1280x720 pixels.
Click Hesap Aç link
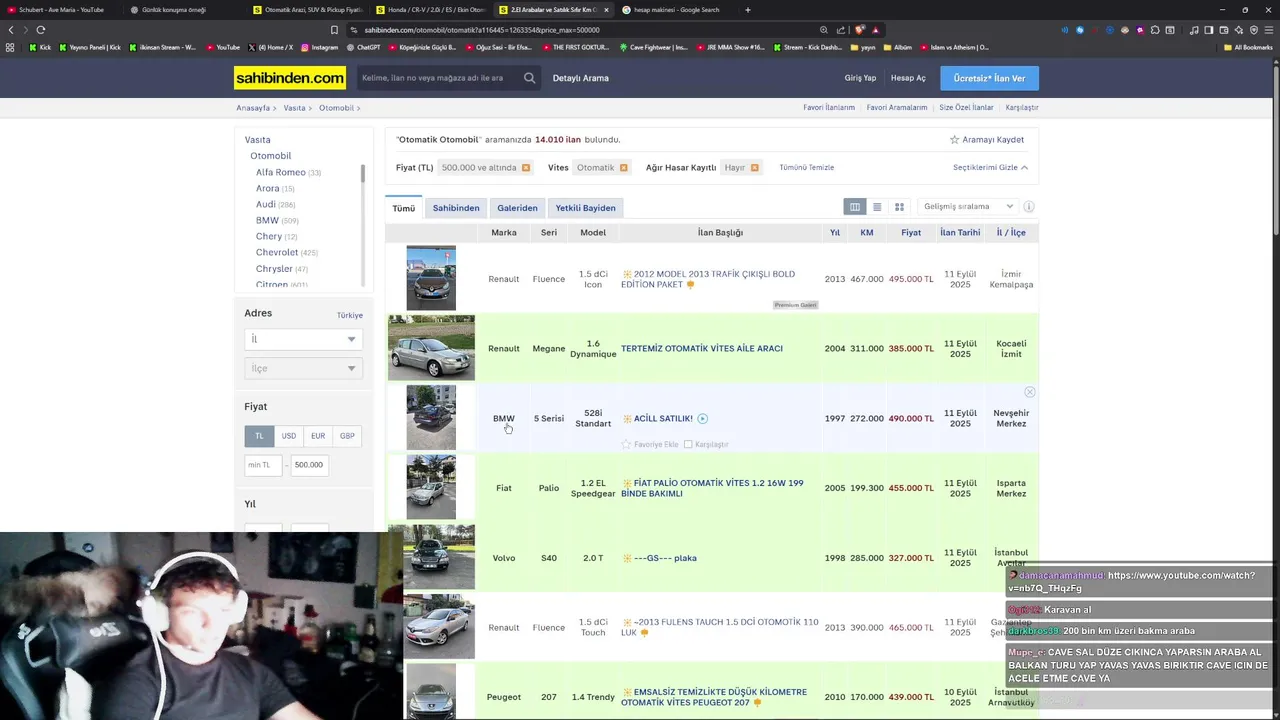pos(908,78)
